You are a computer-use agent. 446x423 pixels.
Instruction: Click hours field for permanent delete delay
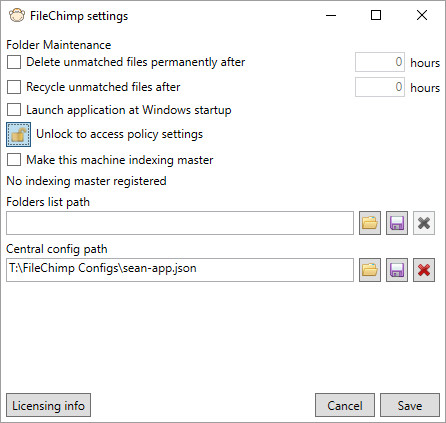coord(380,62)
